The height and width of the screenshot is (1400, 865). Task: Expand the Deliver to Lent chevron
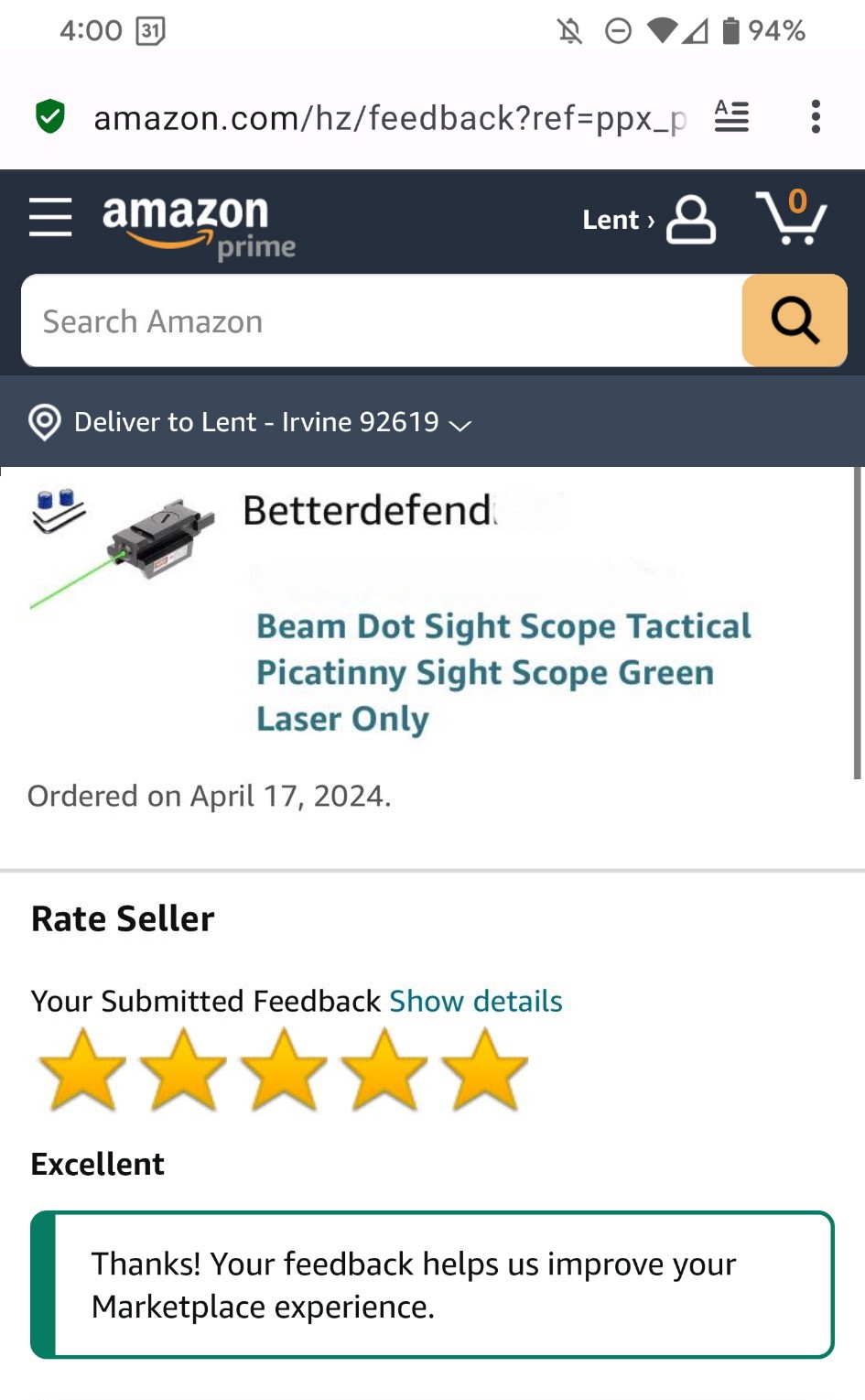[x=460, y=425]
